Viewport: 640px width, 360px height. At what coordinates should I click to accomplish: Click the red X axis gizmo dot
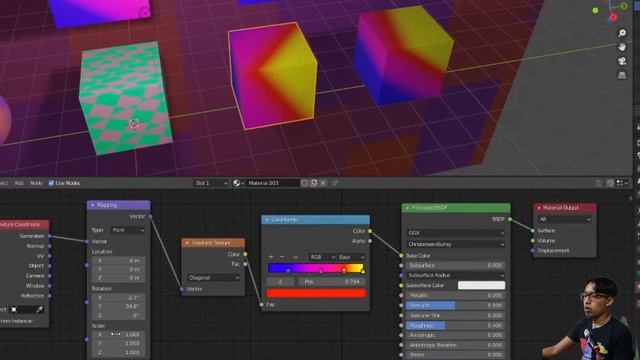[613, 17]
